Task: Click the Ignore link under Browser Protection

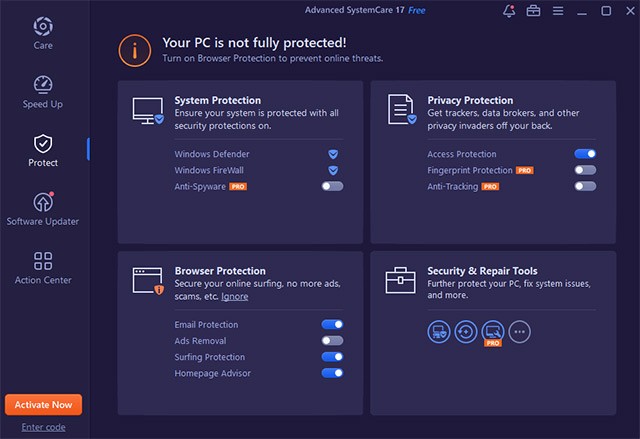Action: point(235,297)
